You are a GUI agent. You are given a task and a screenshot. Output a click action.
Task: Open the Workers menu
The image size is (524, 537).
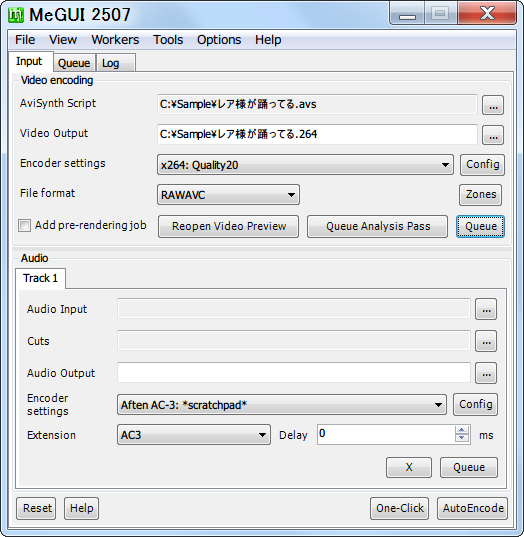click(115, 40)
